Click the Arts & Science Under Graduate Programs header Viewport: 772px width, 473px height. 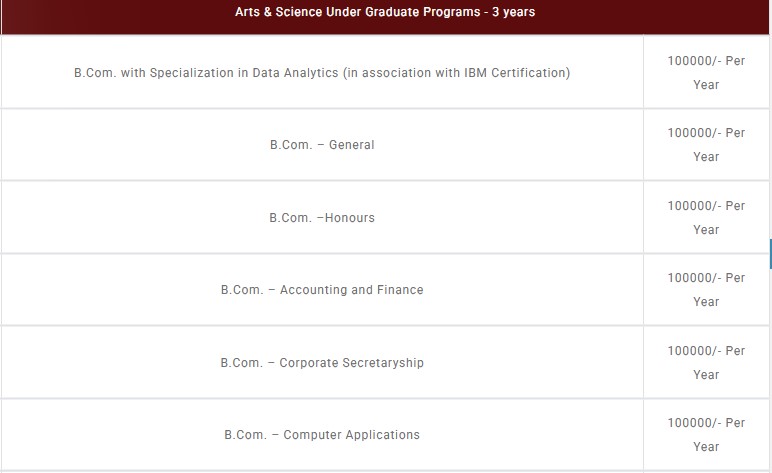385,12
